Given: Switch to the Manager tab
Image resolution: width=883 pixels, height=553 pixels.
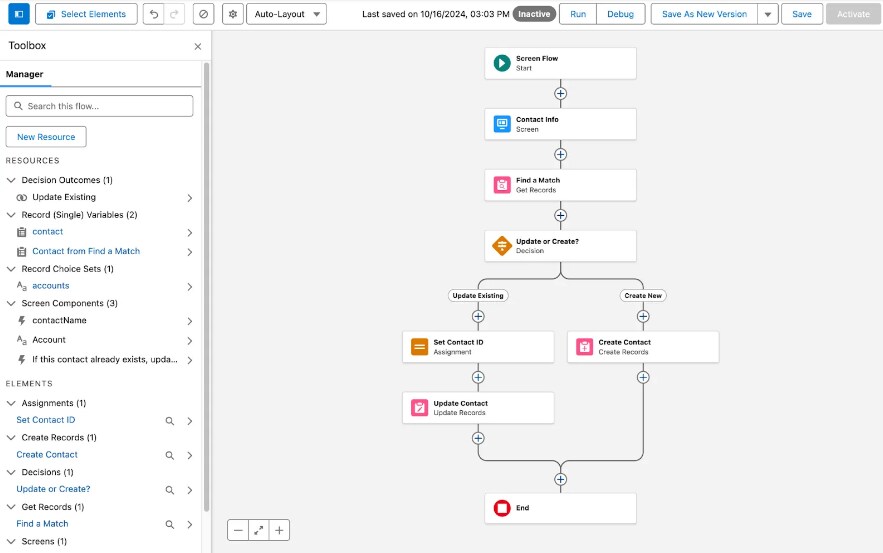Looking at the screenshot, I should click(x=24, y=74).
